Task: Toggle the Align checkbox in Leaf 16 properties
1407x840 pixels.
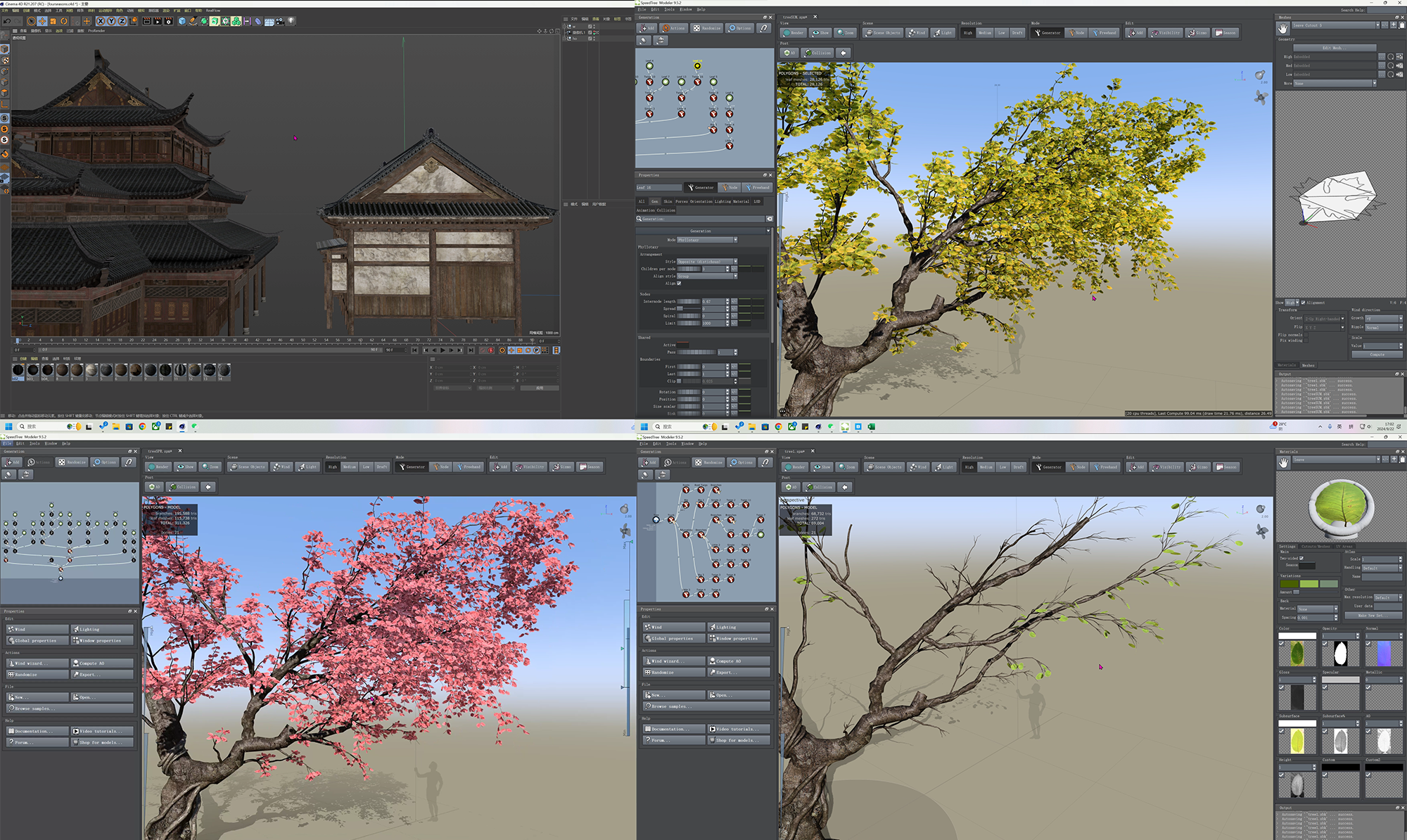Action: tap(679, 284)
